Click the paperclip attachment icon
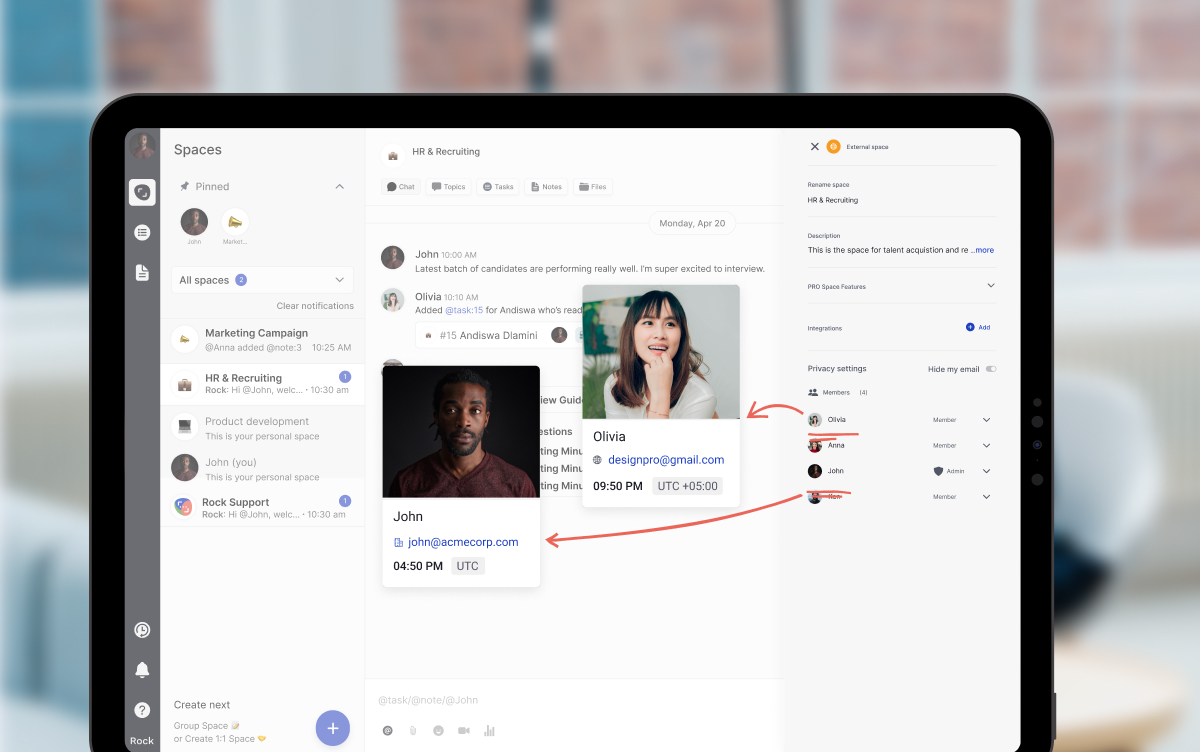The image size is (1200, 752). tap(413, 730)
